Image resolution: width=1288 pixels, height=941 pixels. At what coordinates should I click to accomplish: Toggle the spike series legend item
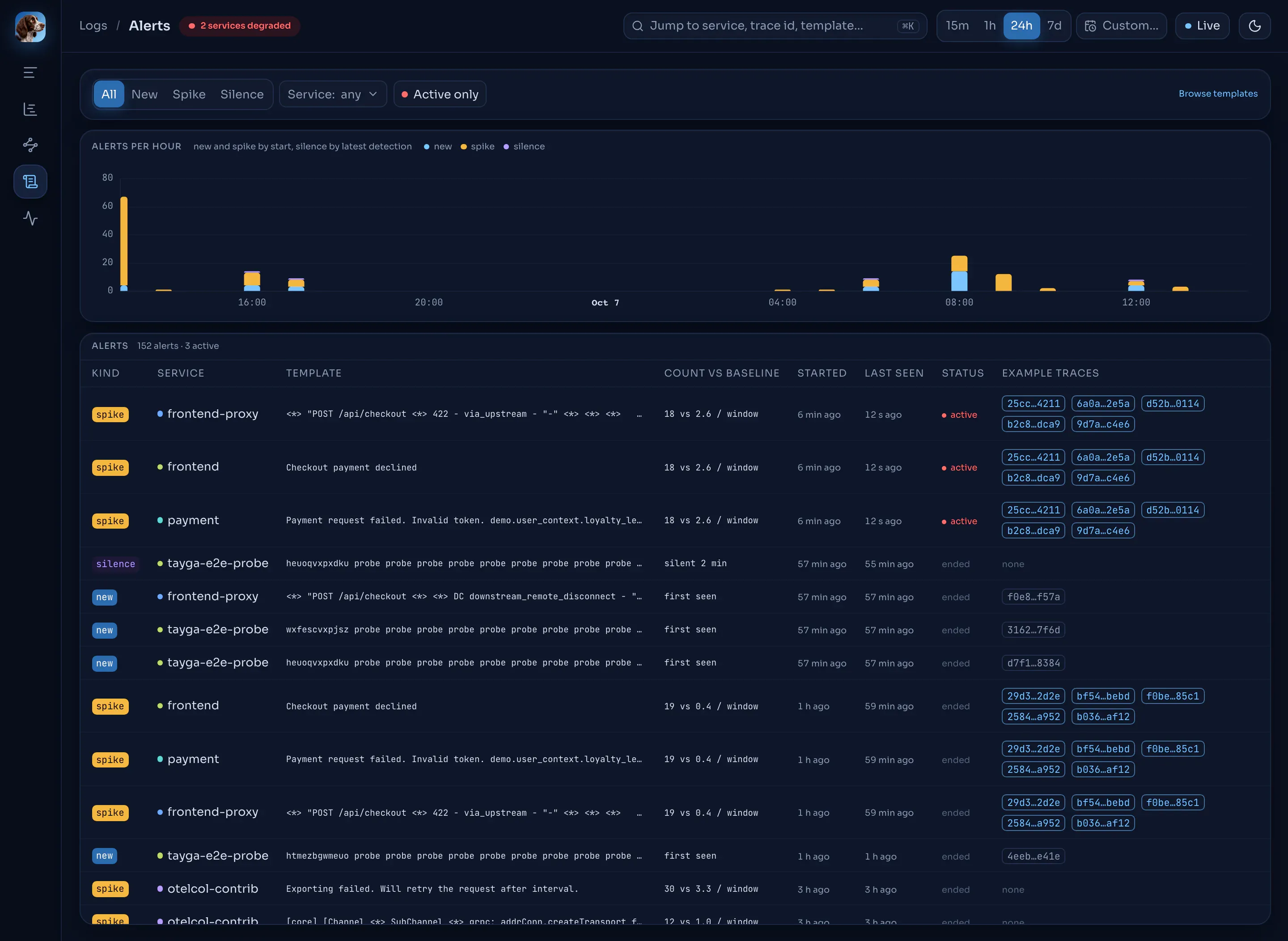coord(477,146)
